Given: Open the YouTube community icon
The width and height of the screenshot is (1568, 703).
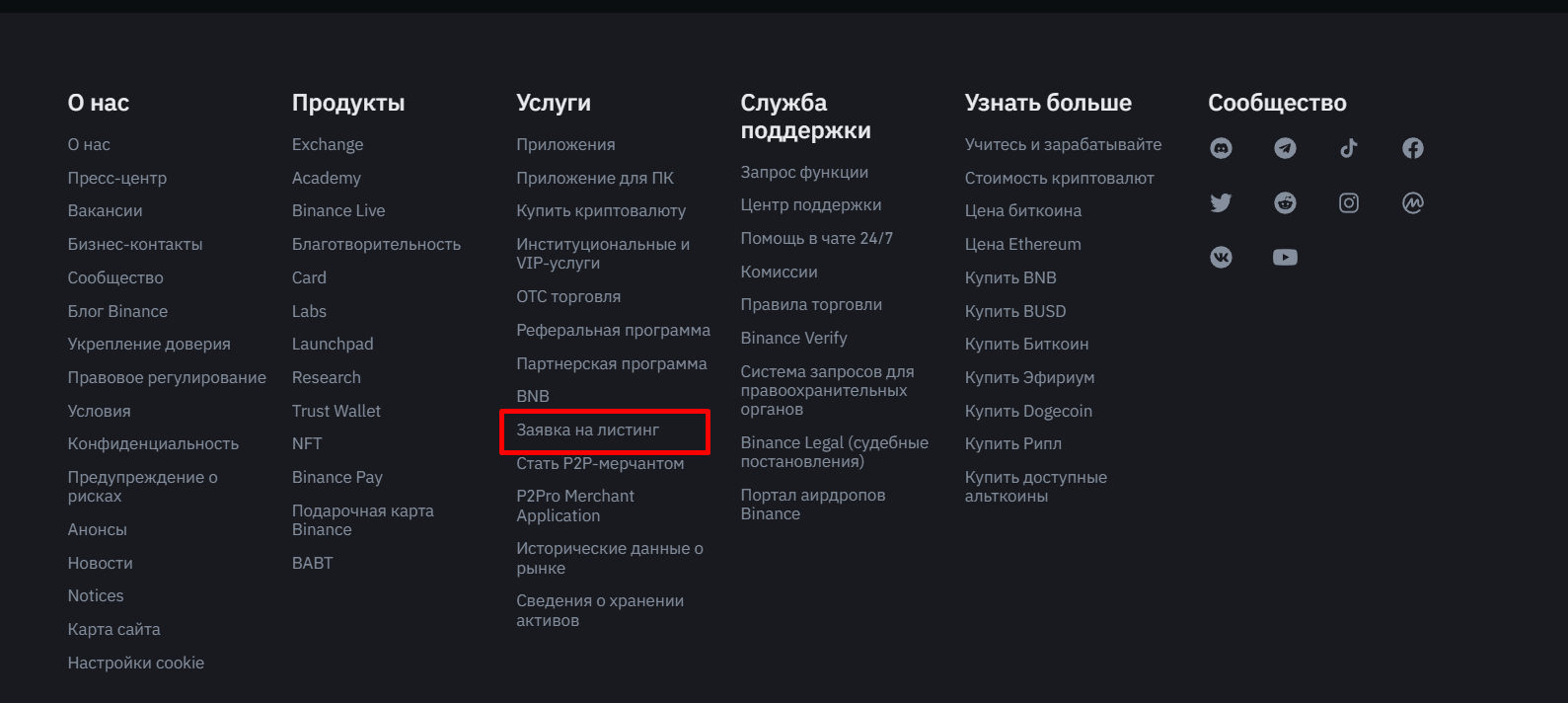Looking at the screenshot, I should tap(1285, 257).
